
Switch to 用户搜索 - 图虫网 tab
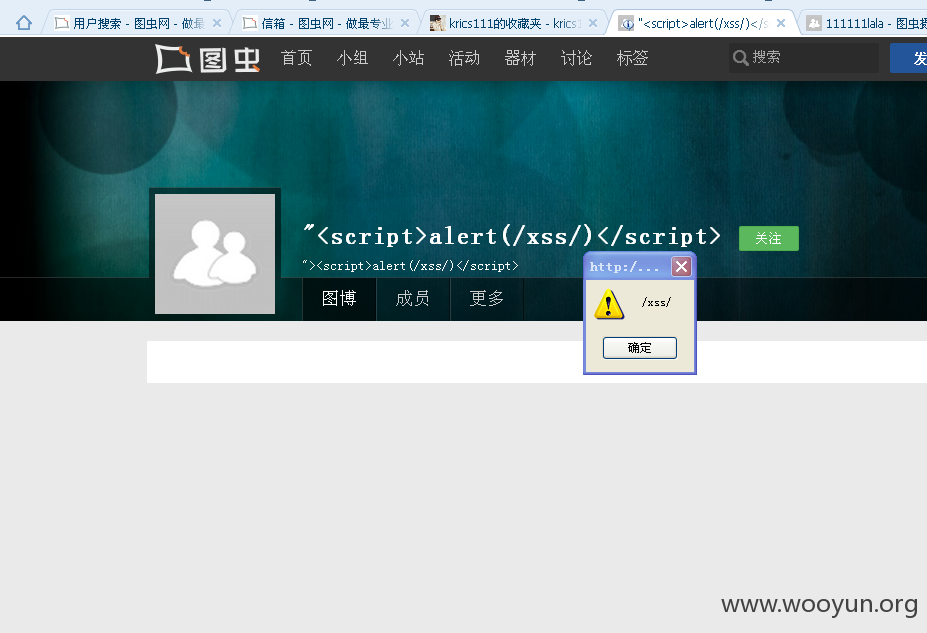138,24
